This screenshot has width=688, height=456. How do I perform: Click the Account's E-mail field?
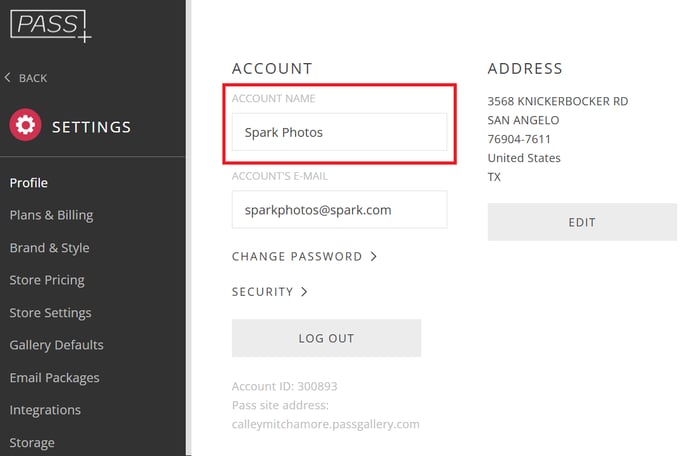pyautogui.click(x=339, y=210)
